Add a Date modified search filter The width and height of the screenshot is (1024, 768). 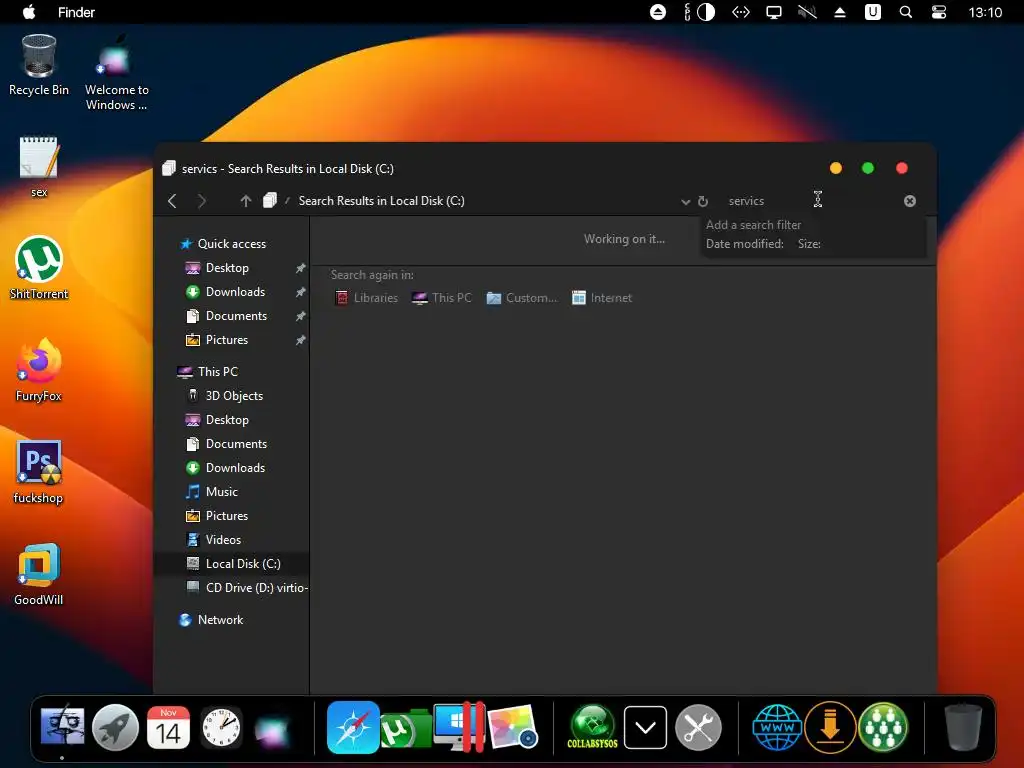click(x=744, y=244)
